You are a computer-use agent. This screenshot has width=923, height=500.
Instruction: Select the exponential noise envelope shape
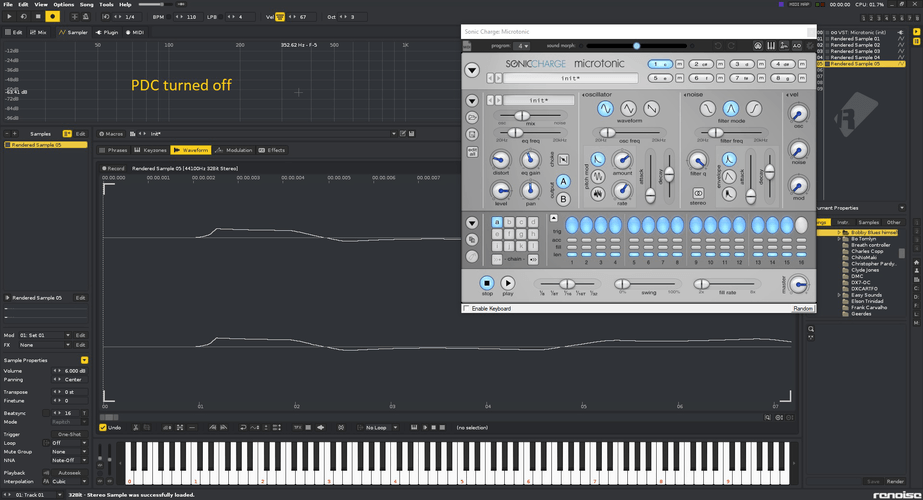pos(729,159)
